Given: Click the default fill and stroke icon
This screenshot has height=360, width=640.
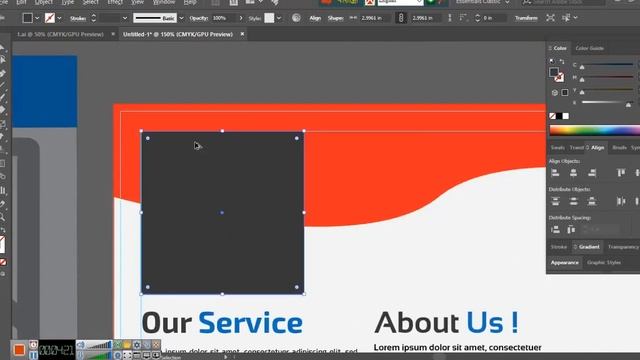Looking at the screenshot, I should [x=552, y=61].
